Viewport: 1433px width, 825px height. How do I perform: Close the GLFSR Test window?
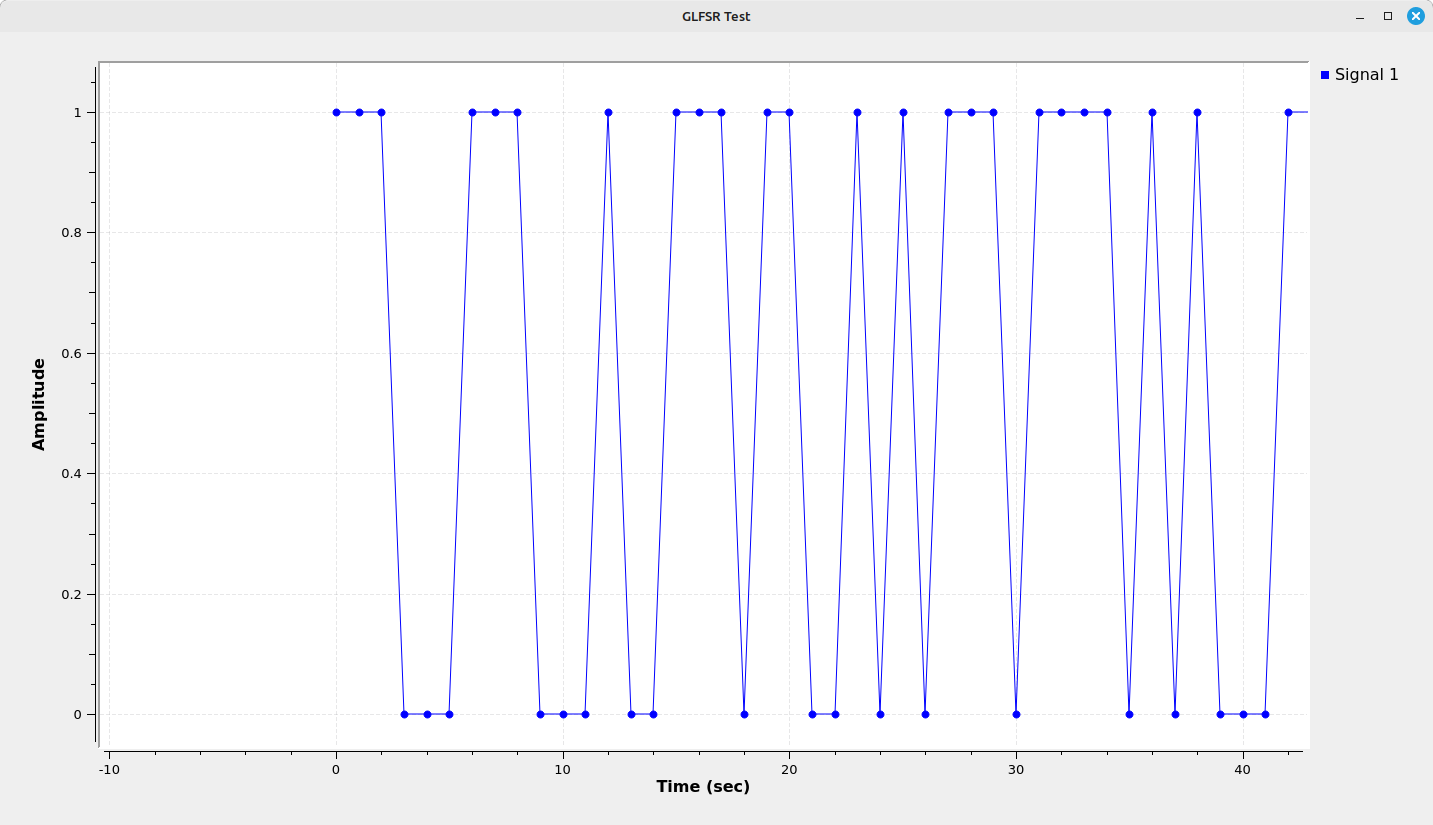(1415, 16)
